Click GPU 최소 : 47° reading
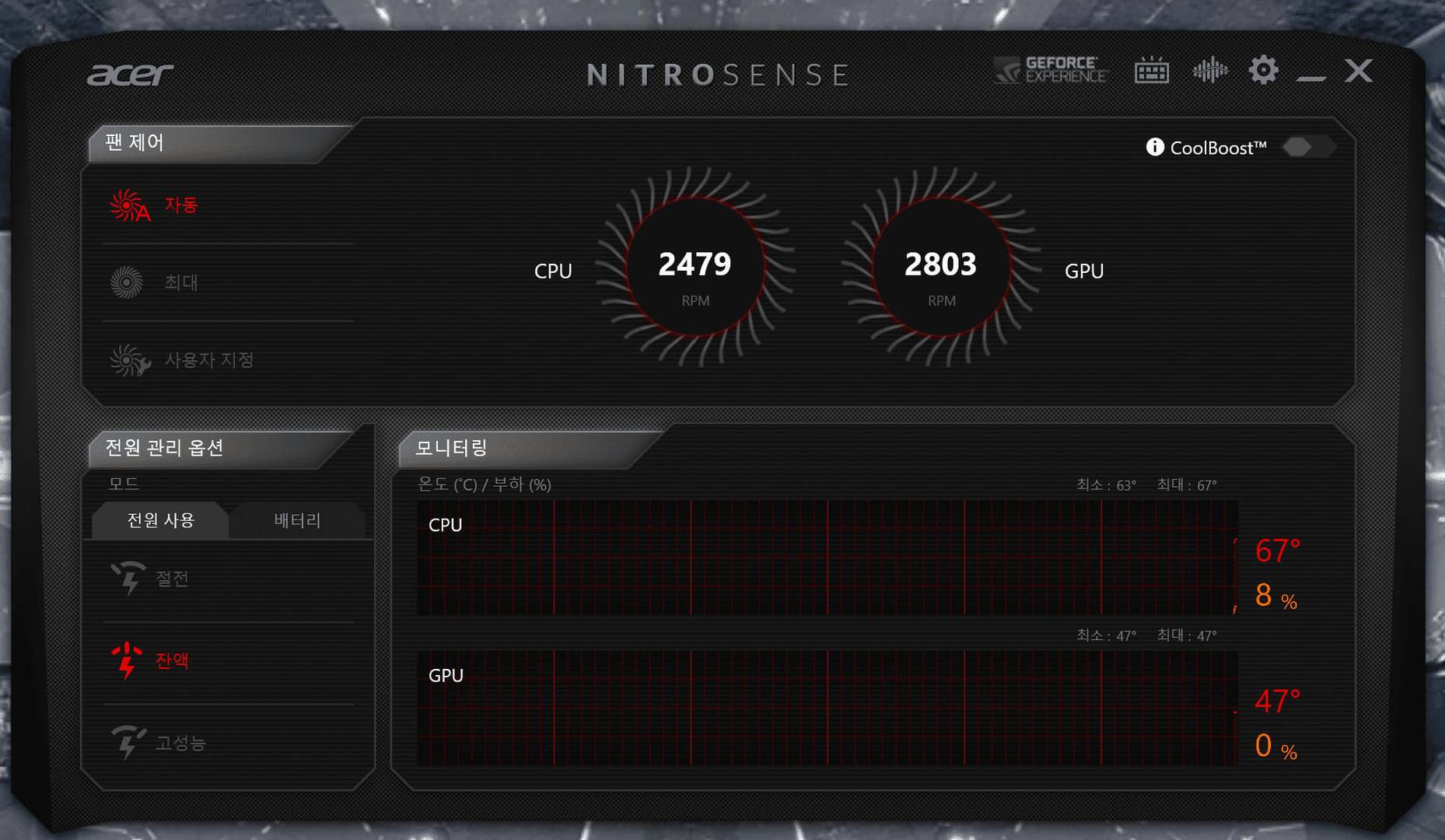 click(x=1106, y=635)
